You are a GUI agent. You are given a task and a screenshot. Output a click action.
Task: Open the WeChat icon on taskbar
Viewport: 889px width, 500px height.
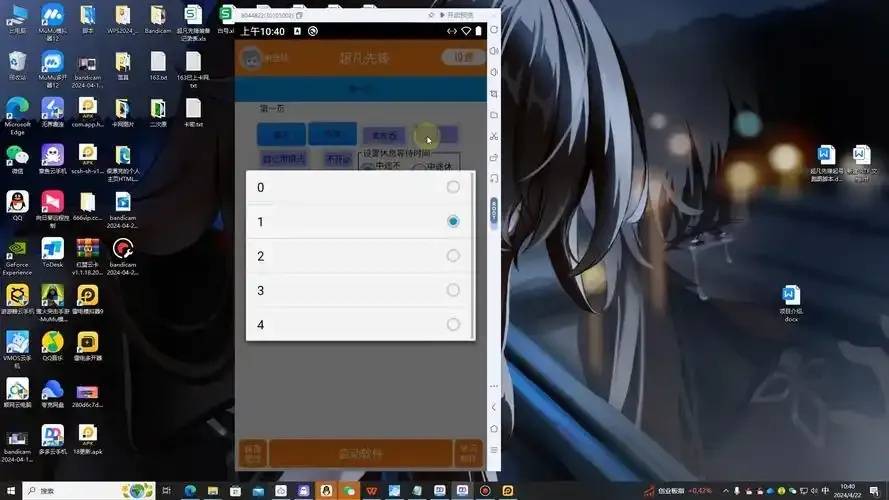[349, 490]
